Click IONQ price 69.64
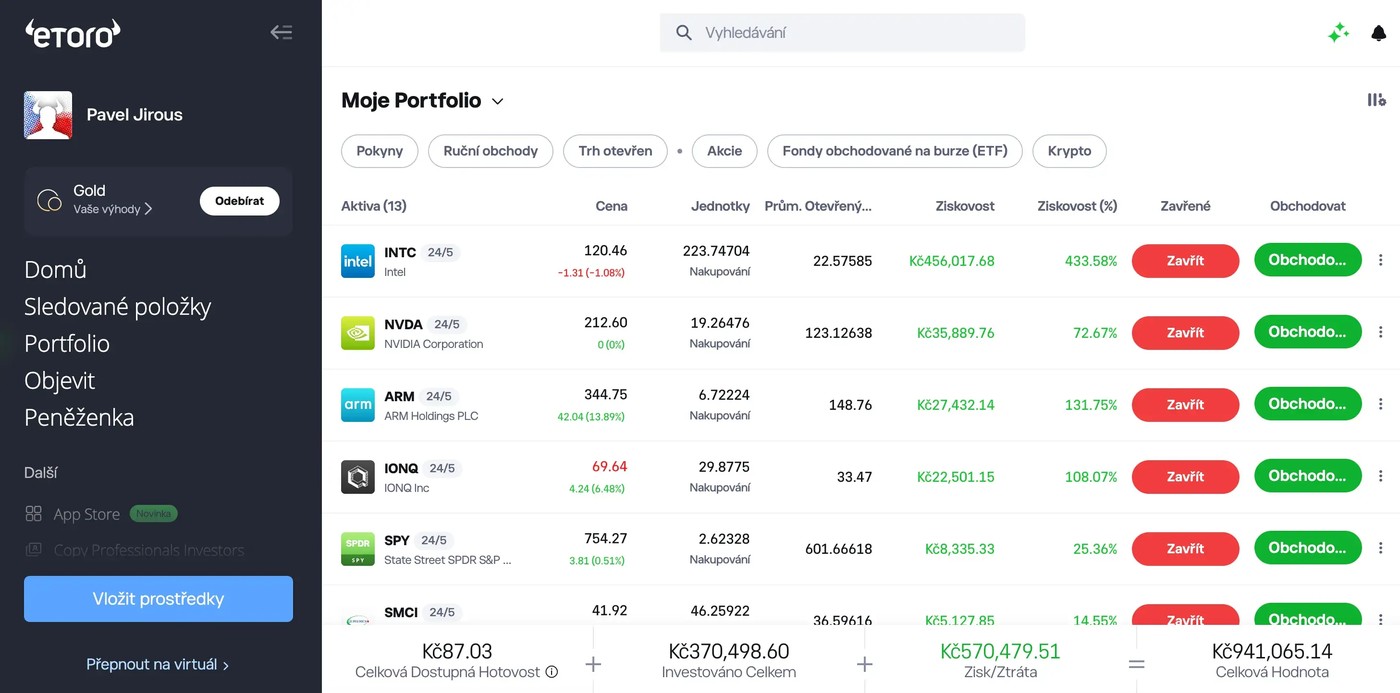1400x693 pixels. [x=610, y=467]
